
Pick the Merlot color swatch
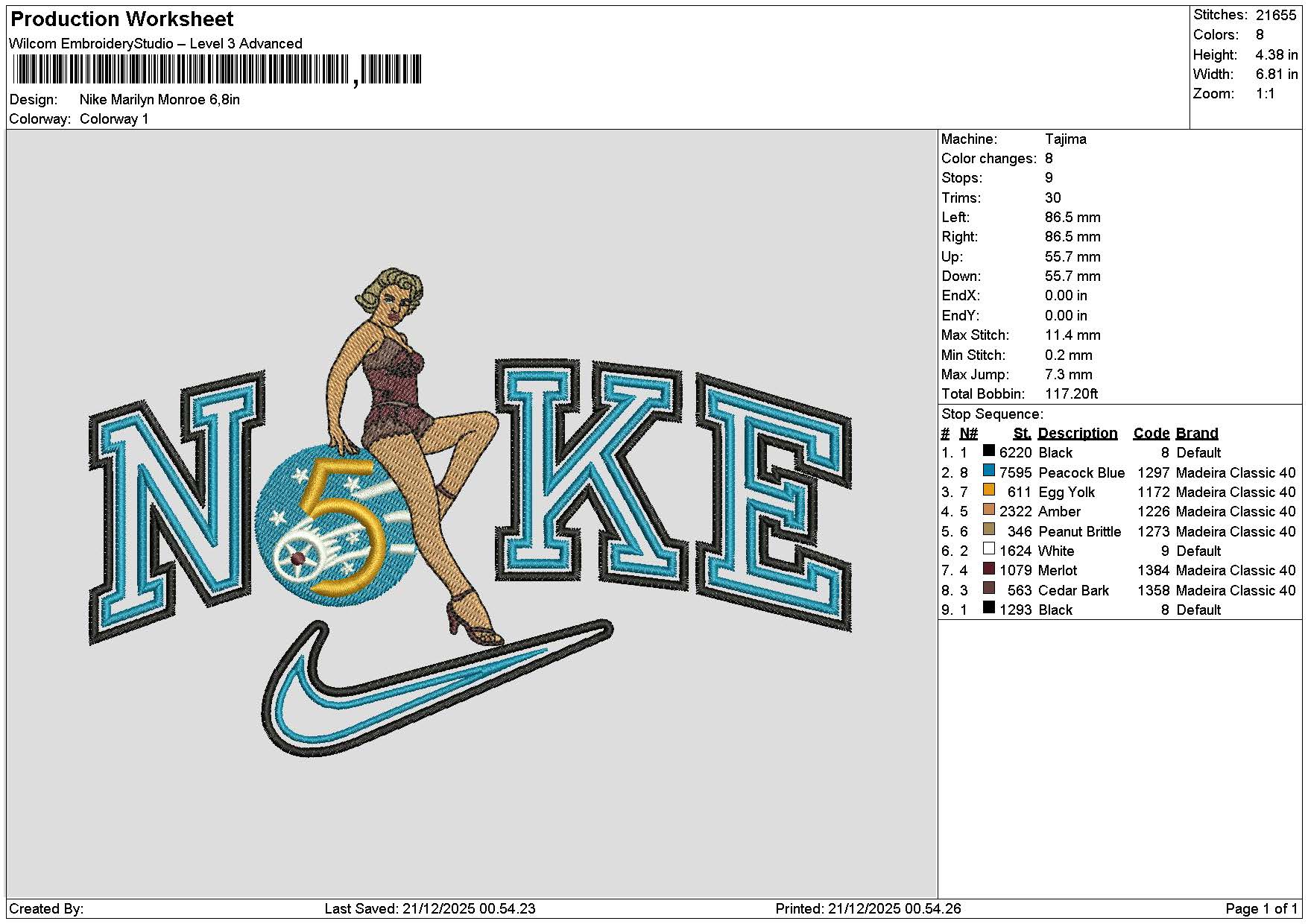[x=989, y=569]
